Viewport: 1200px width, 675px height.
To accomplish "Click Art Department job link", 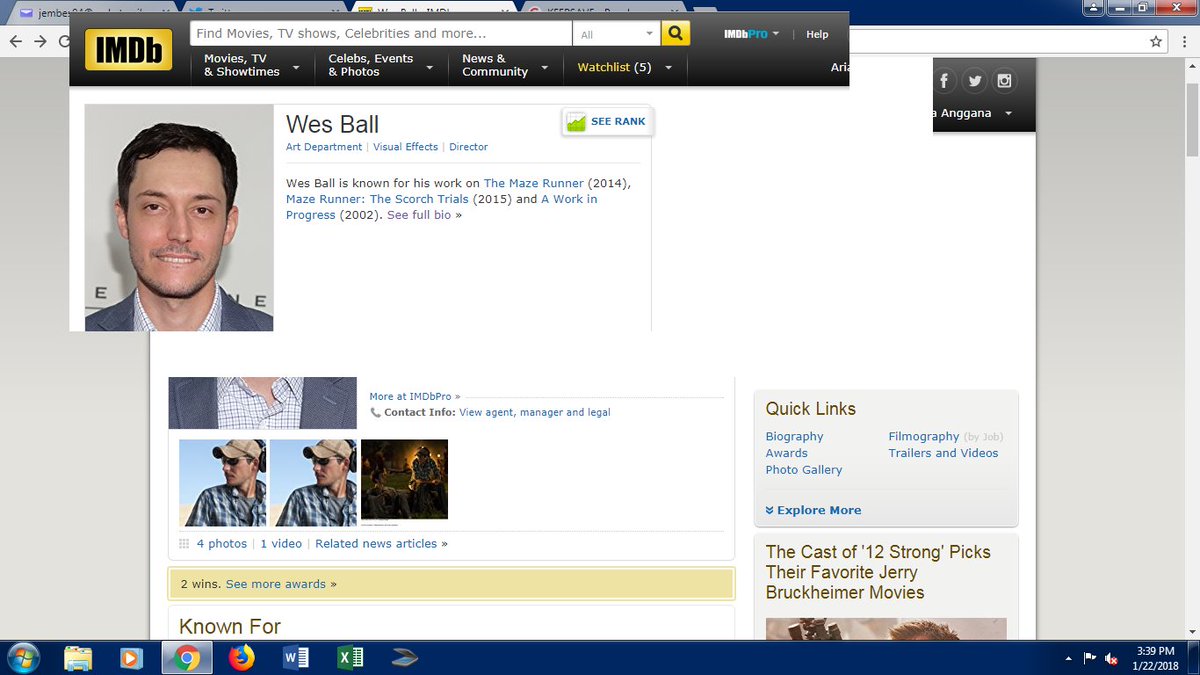I will (324, 147).
